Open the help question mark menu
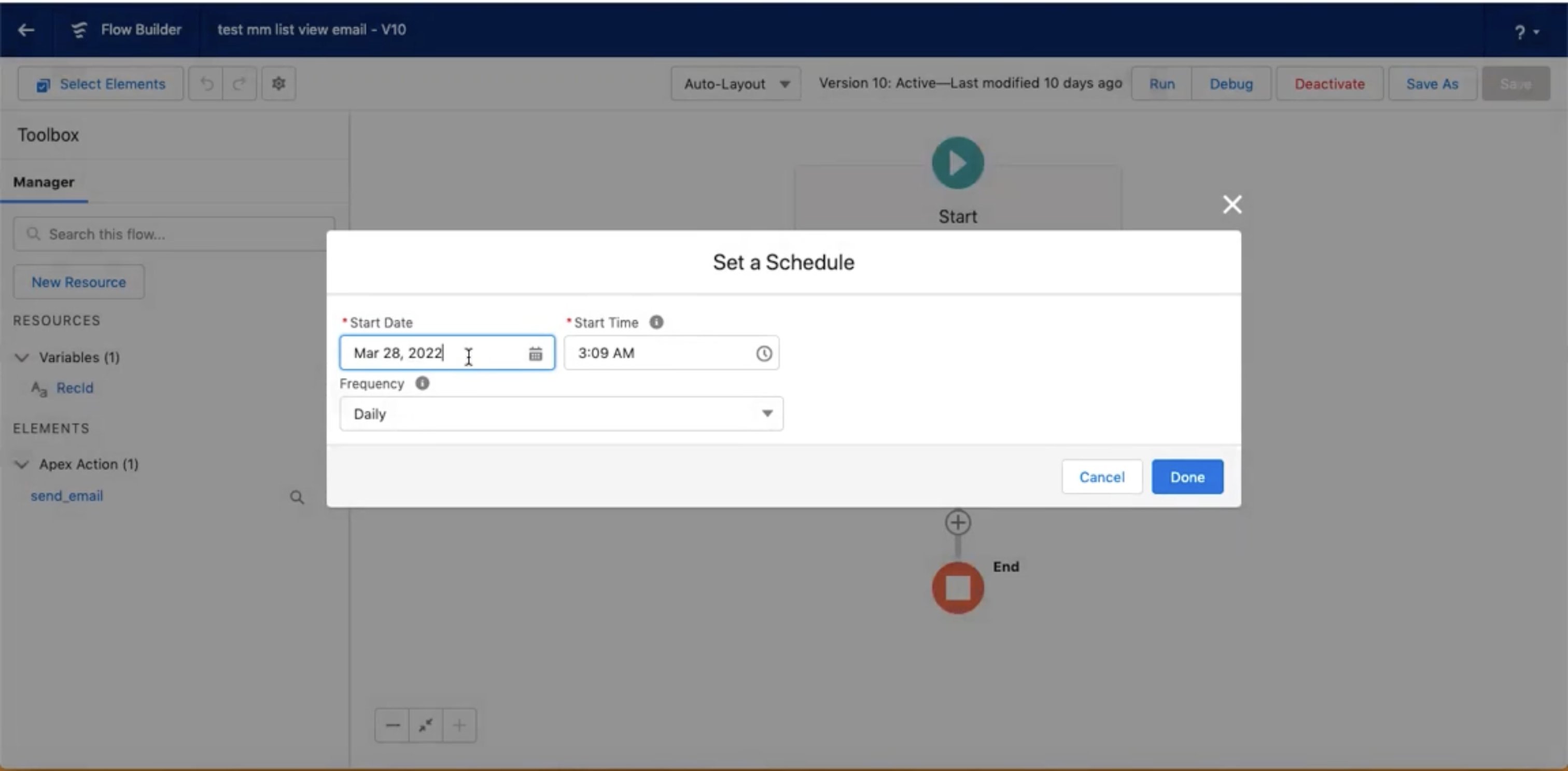 [1525, 32]
